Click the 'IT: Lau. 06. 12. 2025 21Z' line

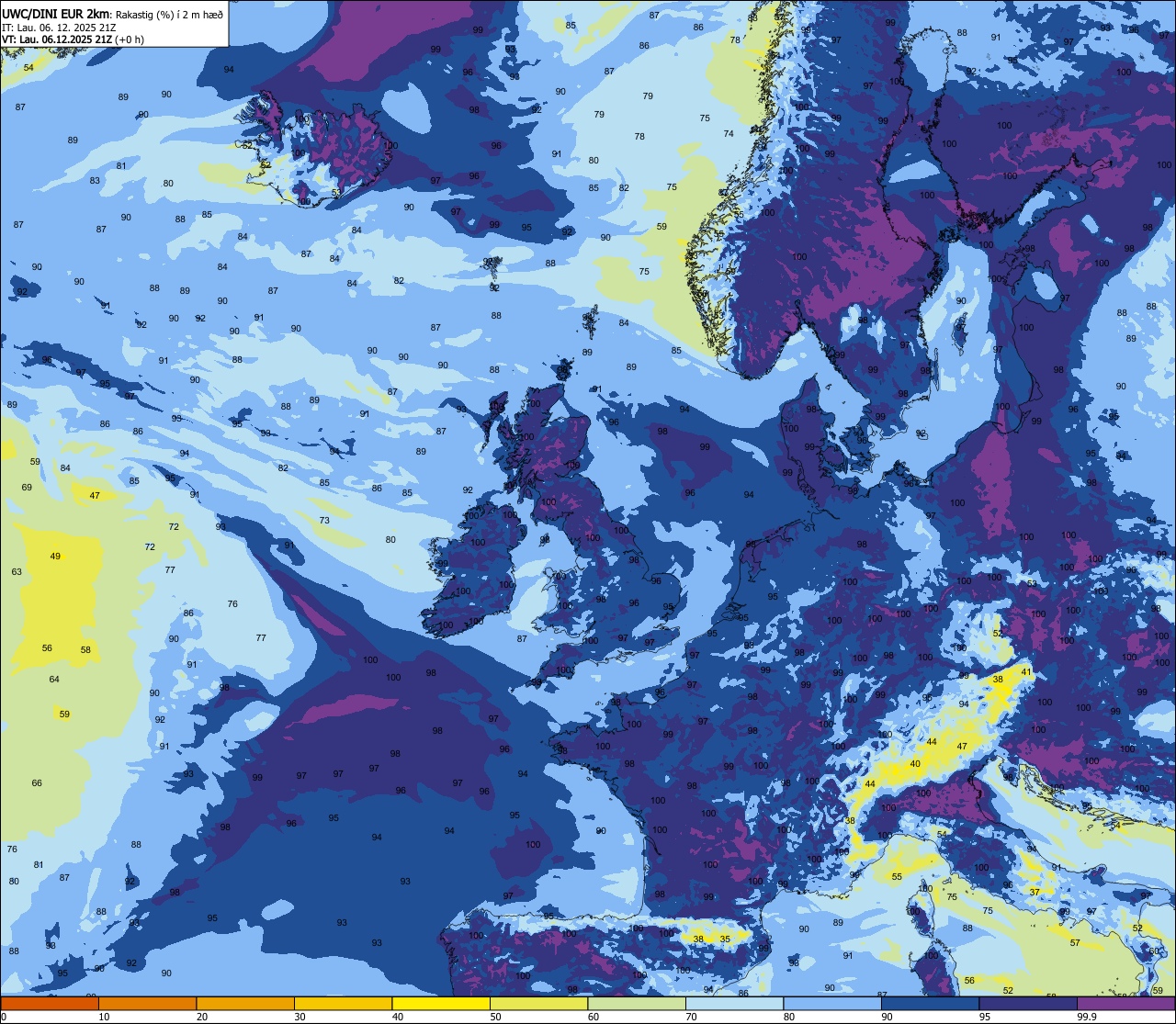coord(60,28)
